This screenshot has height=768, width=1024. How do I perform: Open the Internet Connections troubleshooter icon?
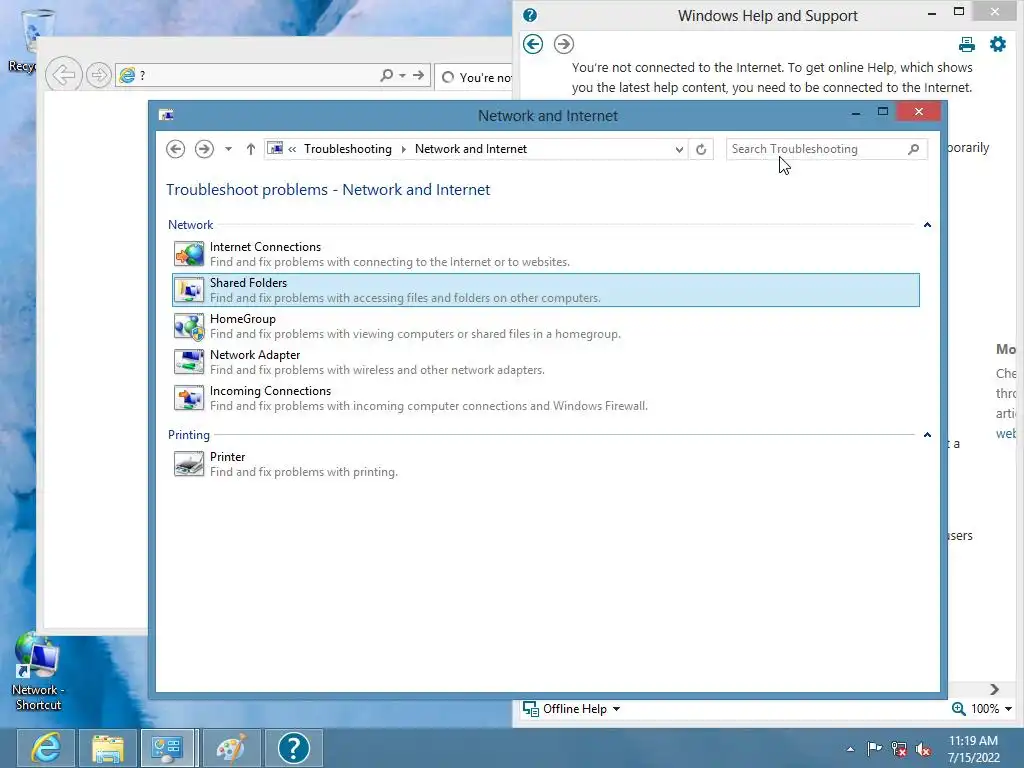click(189, 254)
